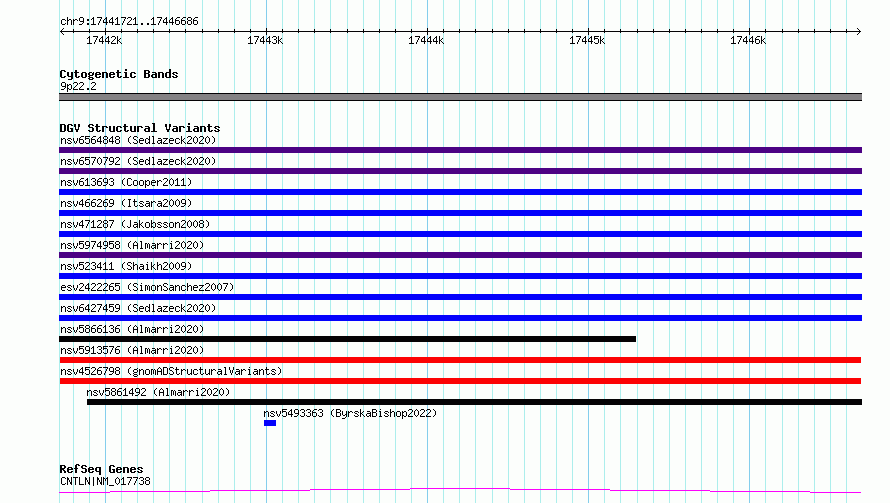The height and width of the screenshot is (503, 890).
Task: Click the 9p22.2 cytogenetic band label
Action: click(x=78, y=86)
